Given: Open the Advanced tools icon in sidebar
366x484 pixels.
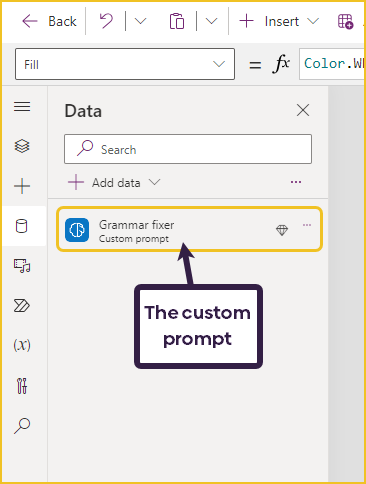Looking at the screenshot, I should point(22,386).
